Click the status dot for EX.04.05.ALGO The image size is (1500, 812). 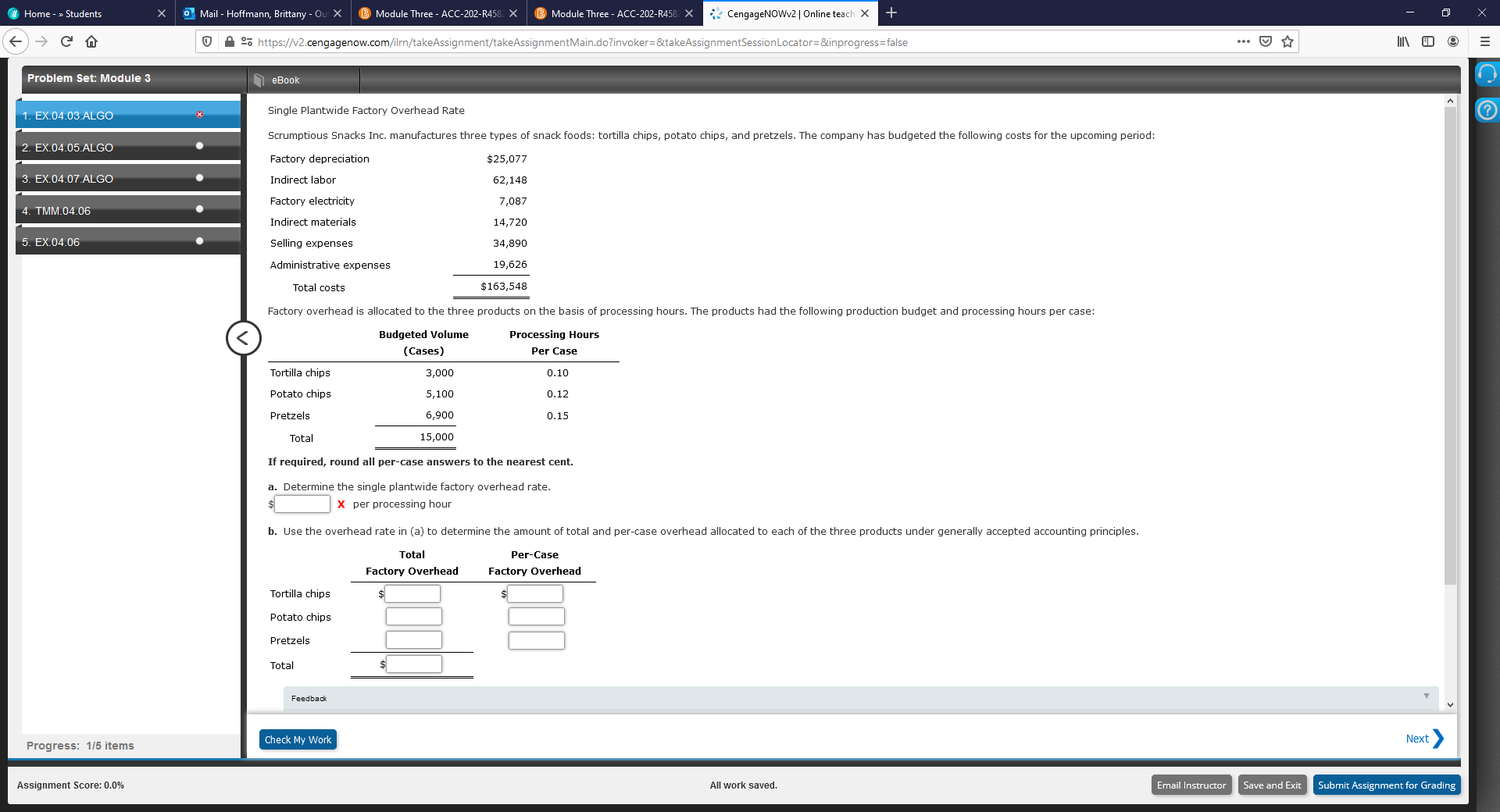(200, 146)
